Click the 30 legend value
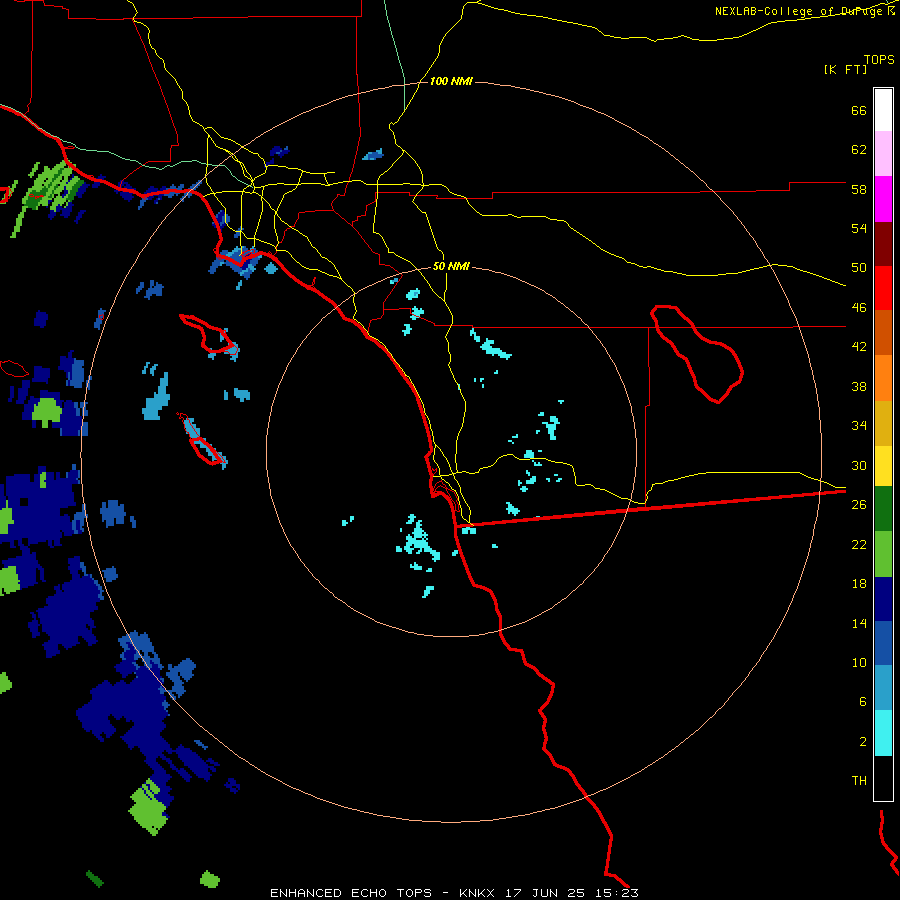Image resolution: width=900 pixels, height=900 pixels. (859, 465)
